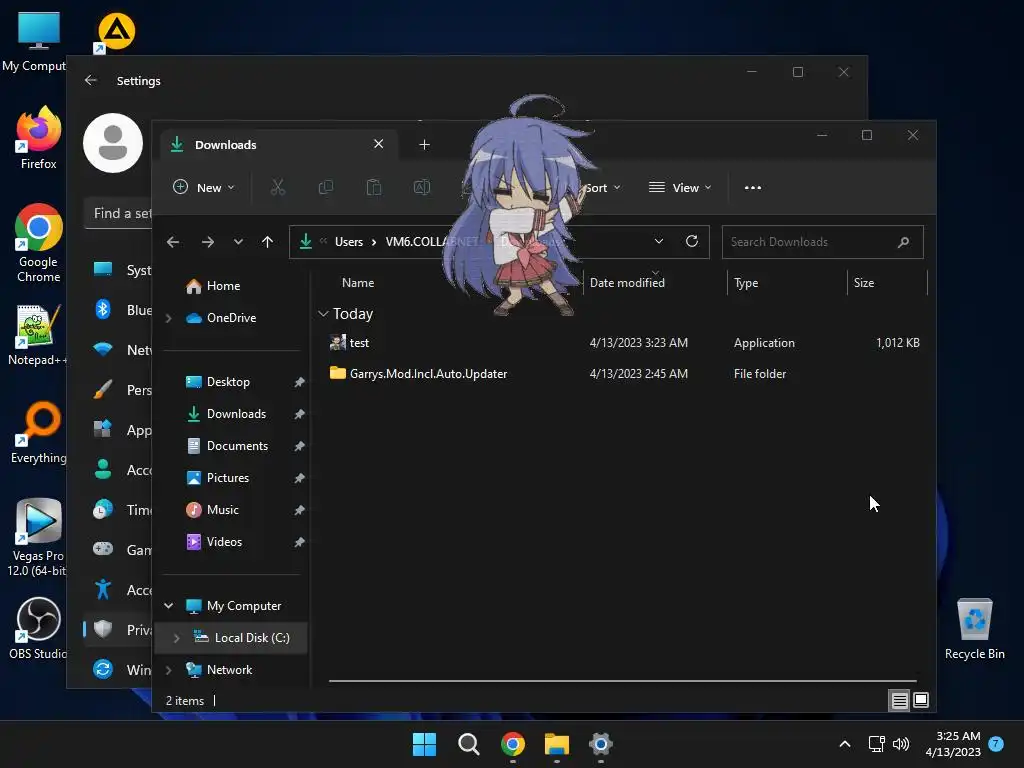The height and width of the screenshot is (768, 1024).
Task: Expand the Local Disk (C:) node
Action: pos(176,638)
